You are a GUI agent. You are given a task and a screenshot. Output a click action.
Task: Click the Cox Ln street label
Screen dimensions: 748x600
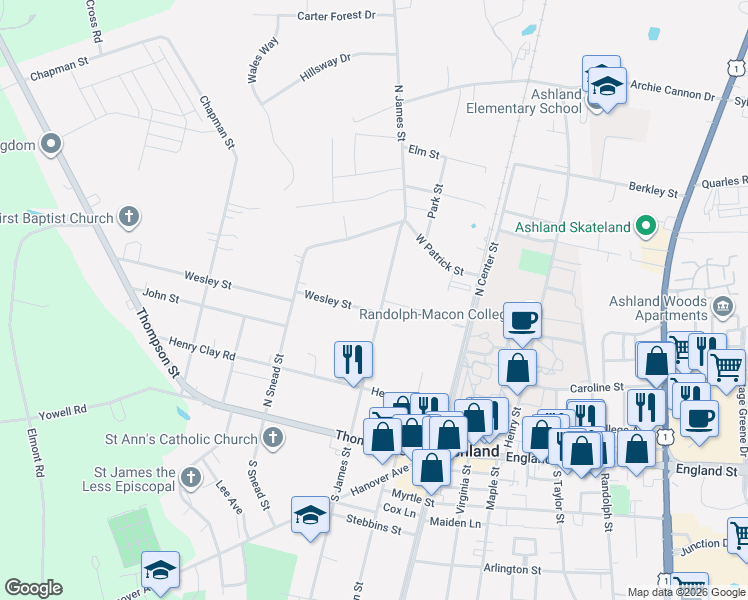click(x=399, y=510)
